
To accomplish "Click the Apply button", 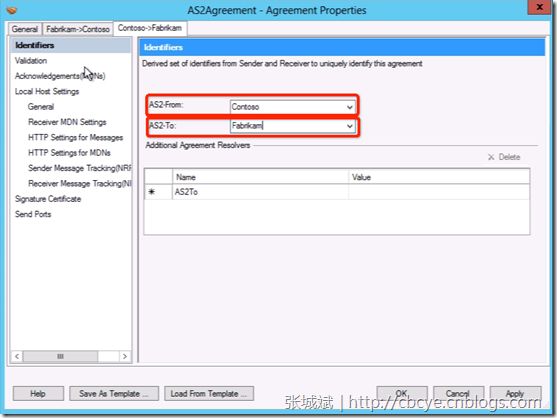I will 515,393.
